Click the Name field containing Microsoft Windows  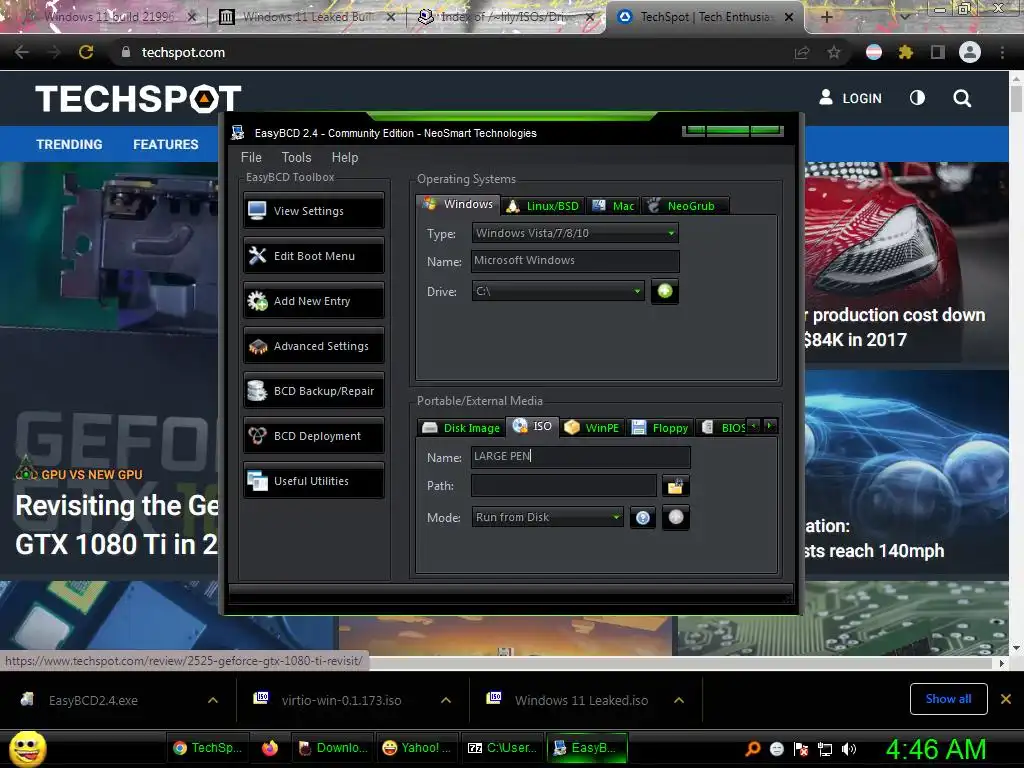(x=575, y=261)
